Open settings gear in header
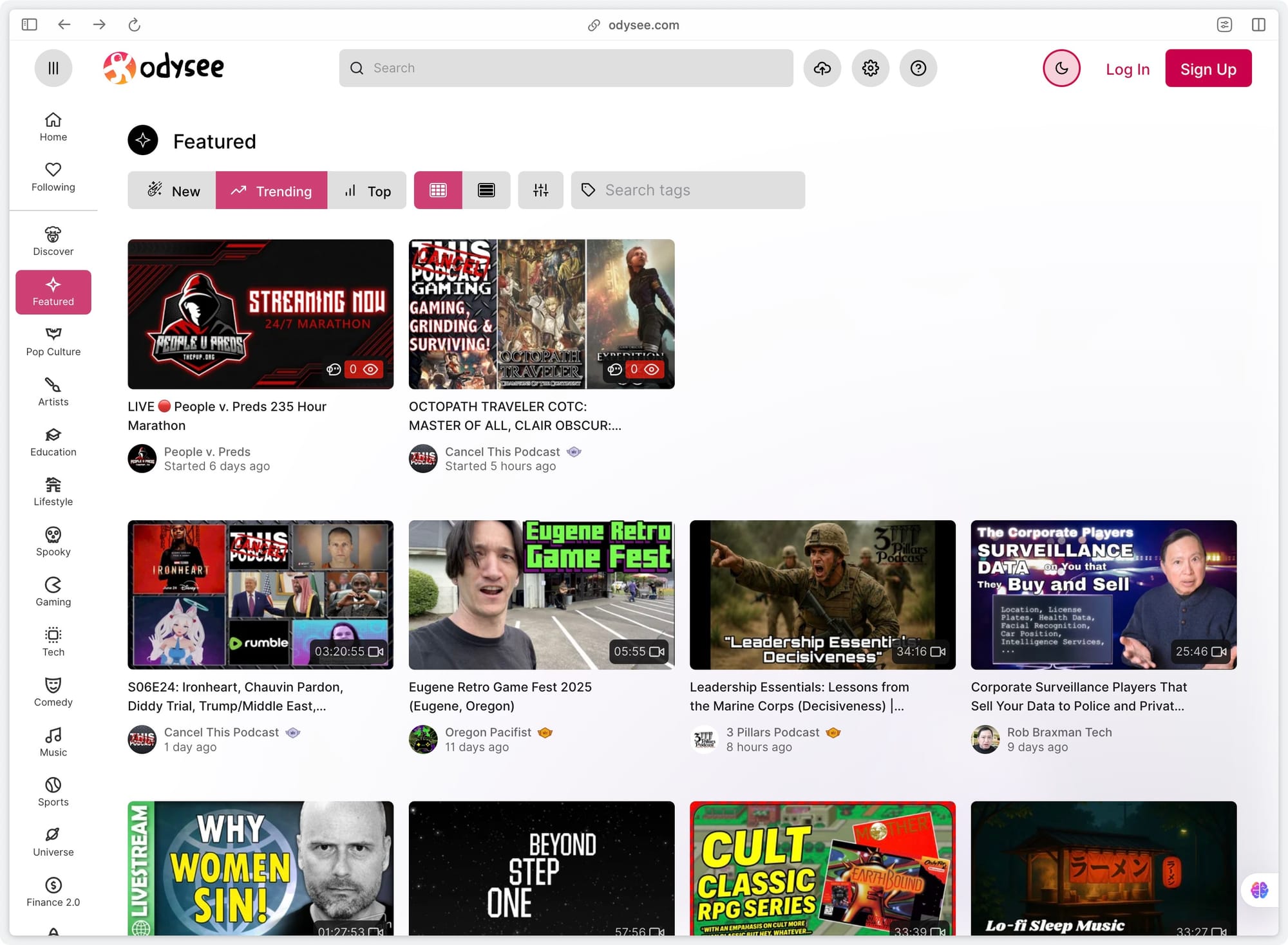This screenshot has width=1288, height=945. coord(870,68)
